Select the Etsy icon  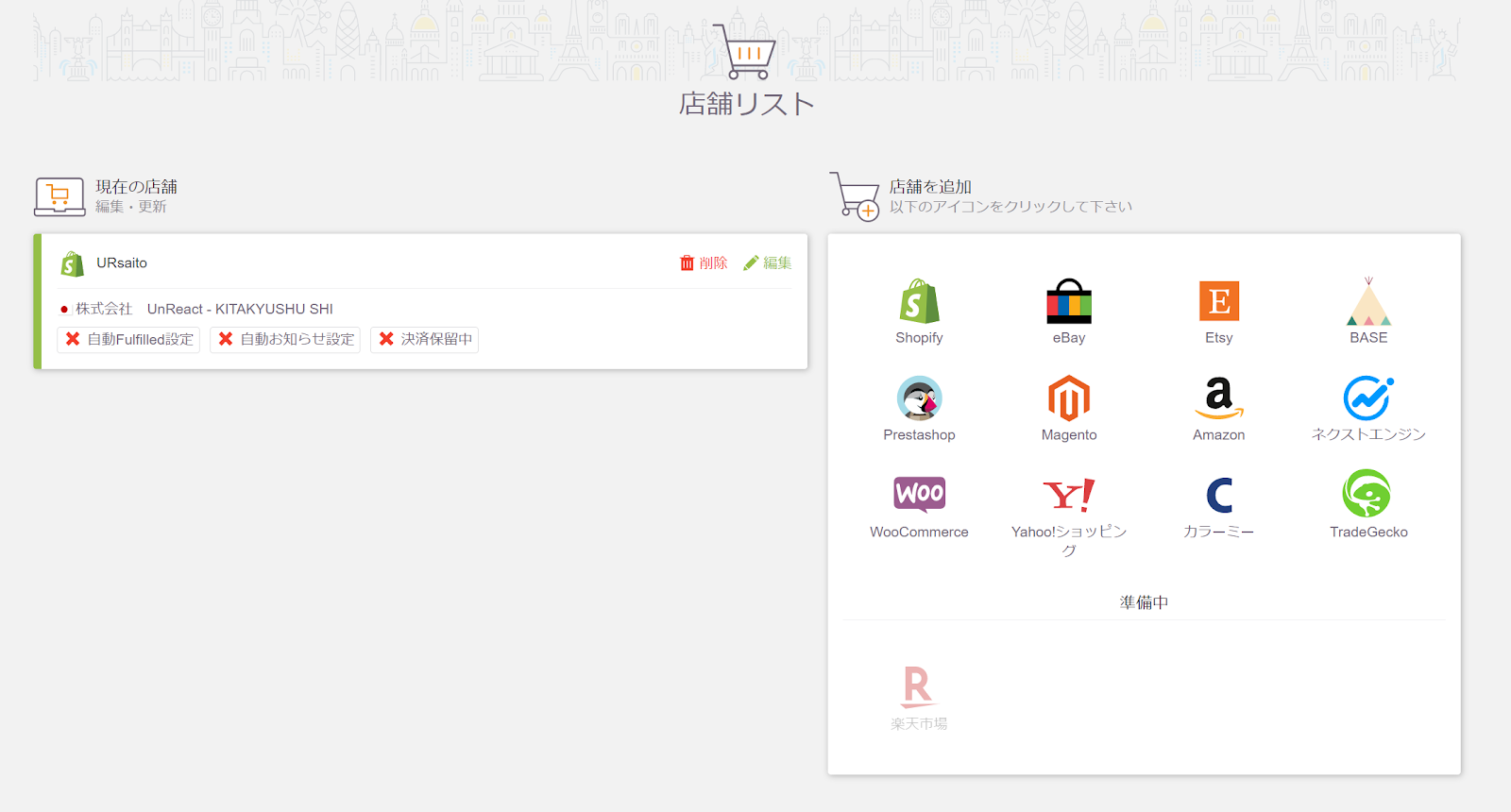[1218, 302]
